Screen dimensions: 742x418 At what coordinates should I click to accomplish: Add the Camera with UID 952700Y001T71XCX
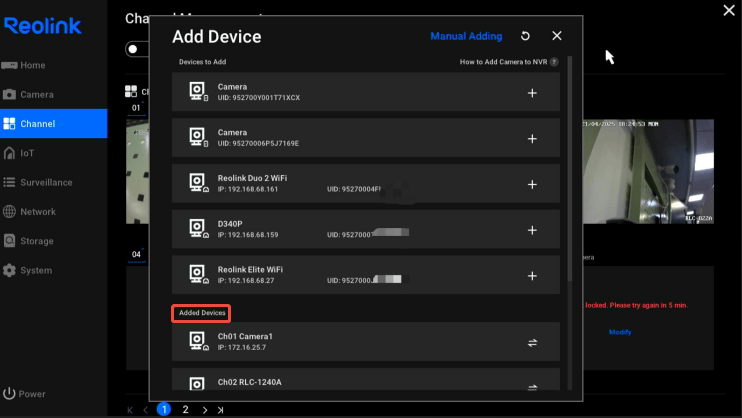click(x=532, y=93)
